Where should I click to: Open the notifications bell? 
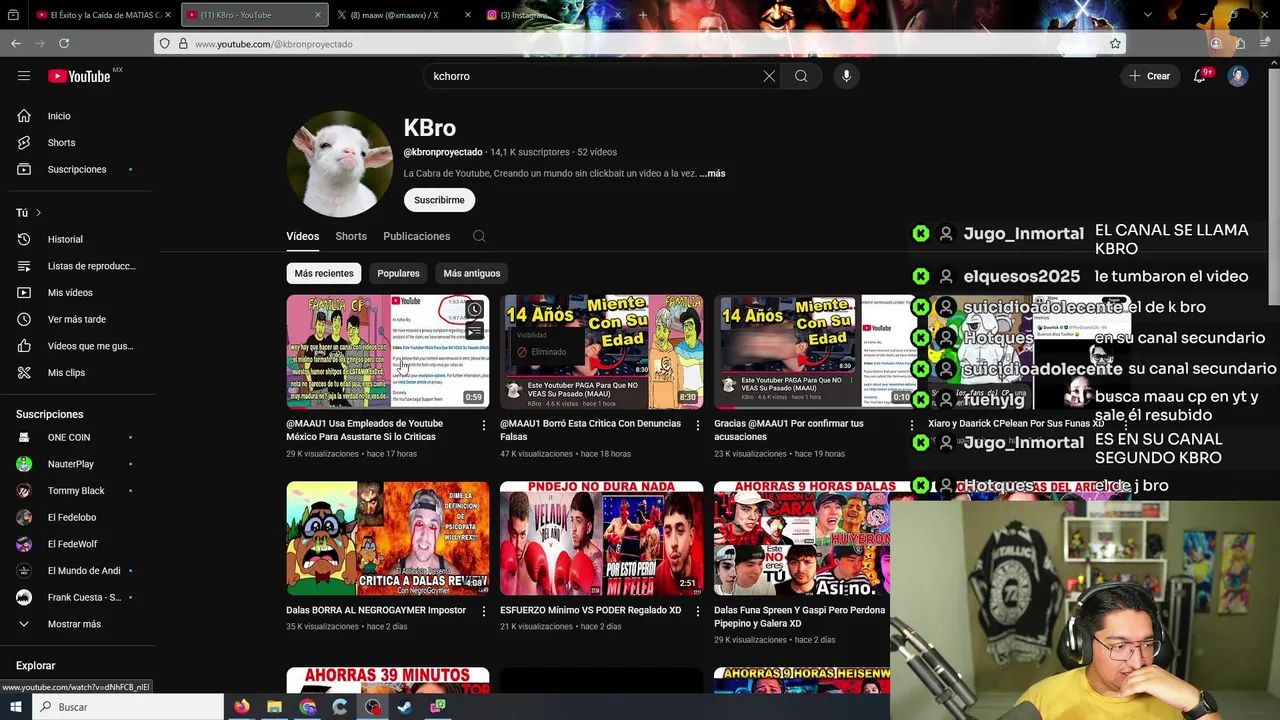[x=1200, y=76]
